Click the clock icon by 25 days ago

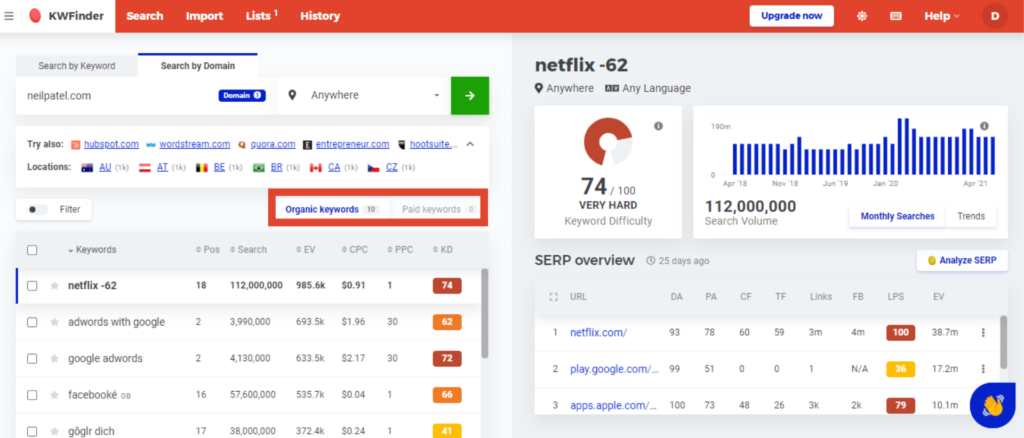650,260
